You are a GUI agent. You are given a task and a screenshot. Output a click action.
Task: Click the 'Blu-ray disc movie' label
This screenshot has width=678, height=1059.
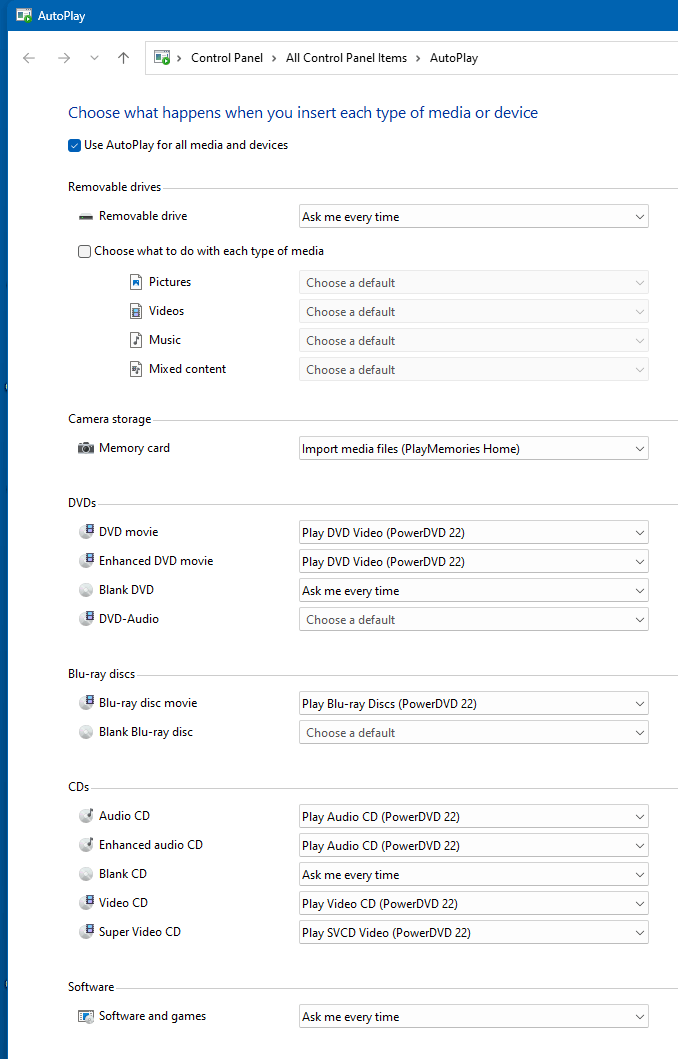pos(148,703)
